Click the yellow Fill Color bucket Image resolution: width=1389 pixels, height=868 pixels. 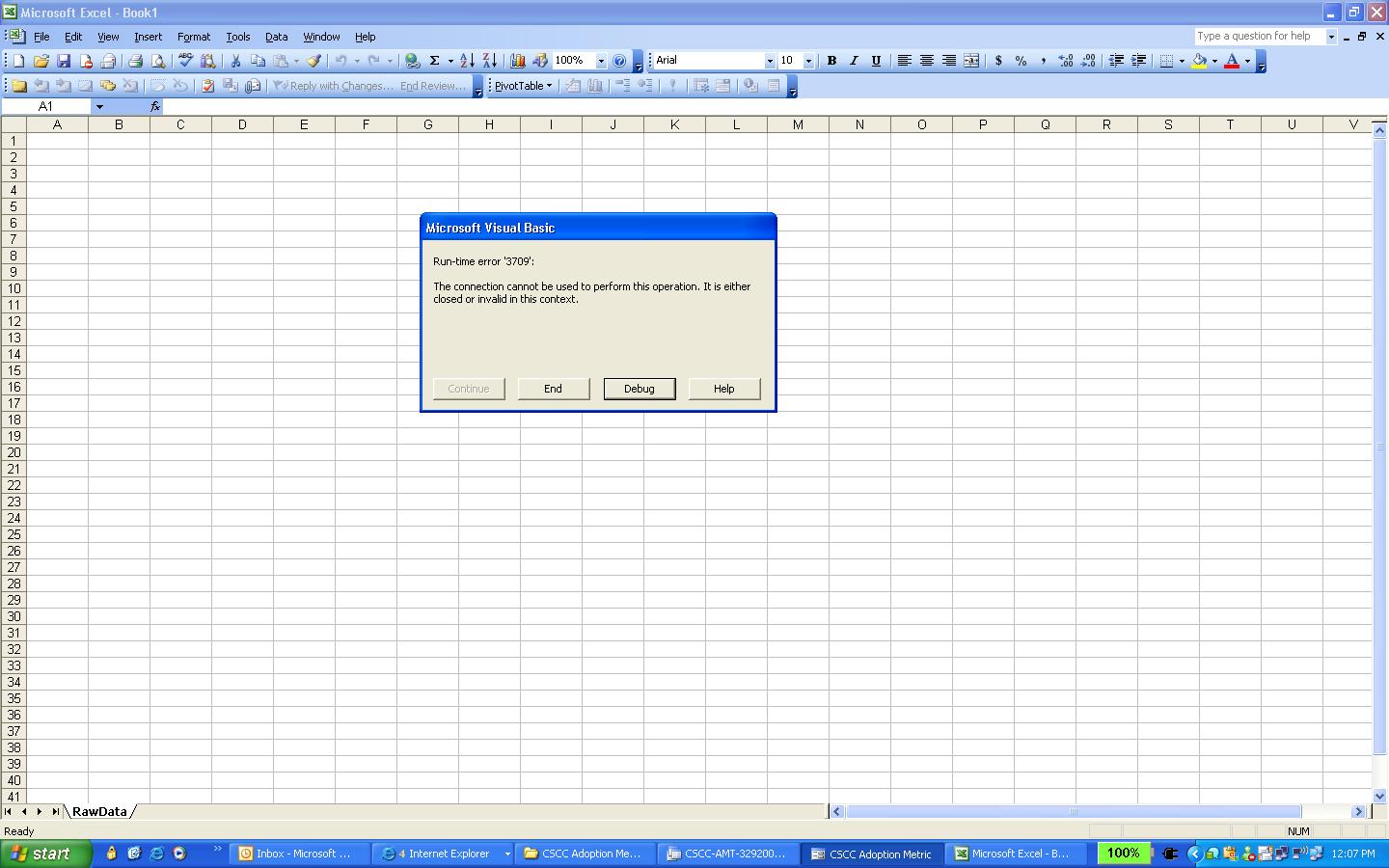(x=1199, y=61)
